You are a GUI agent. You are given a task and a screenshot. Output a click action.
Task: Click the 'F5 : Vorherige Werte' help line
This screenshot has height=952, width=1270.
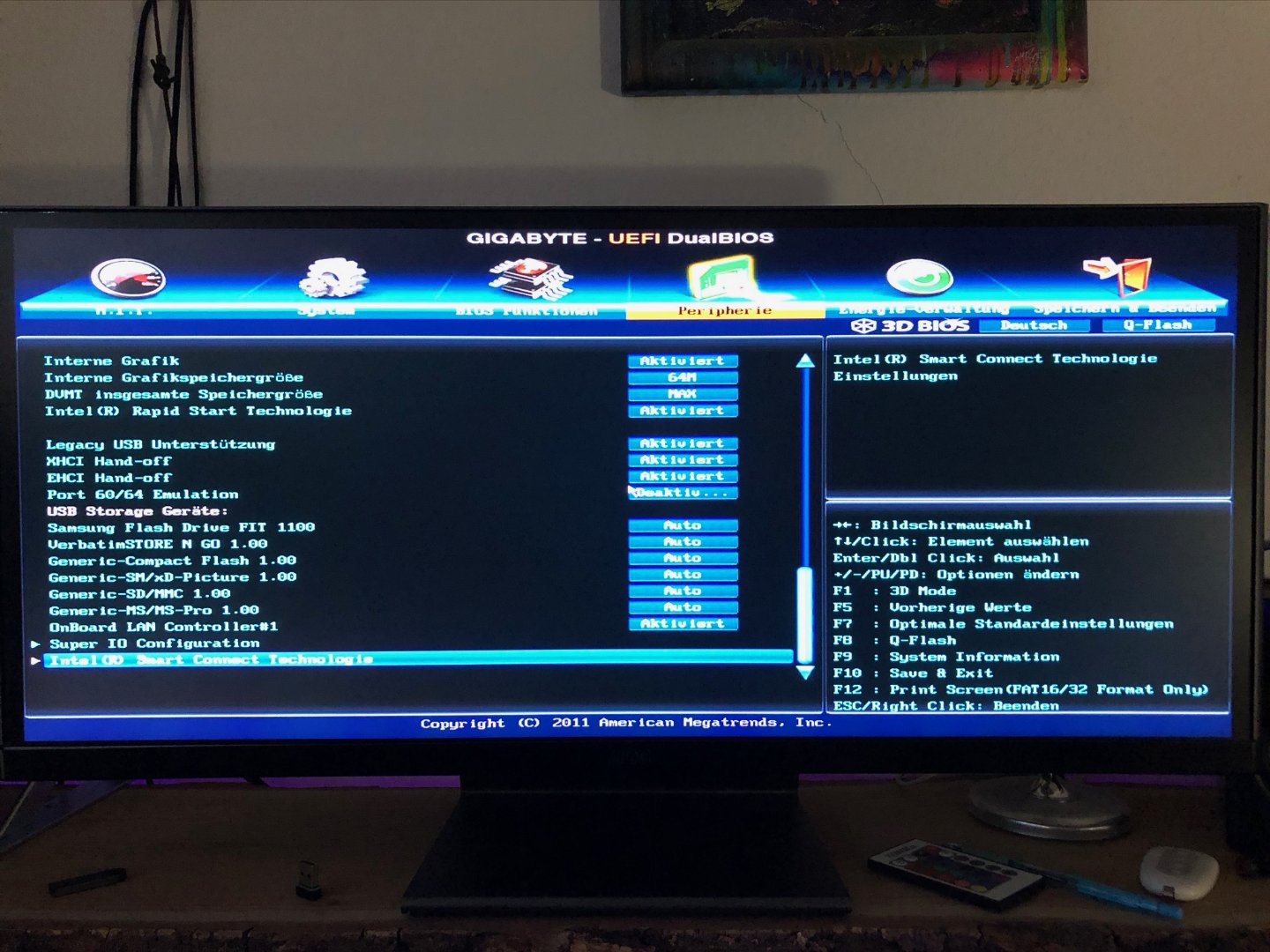[x=932, y=607]
